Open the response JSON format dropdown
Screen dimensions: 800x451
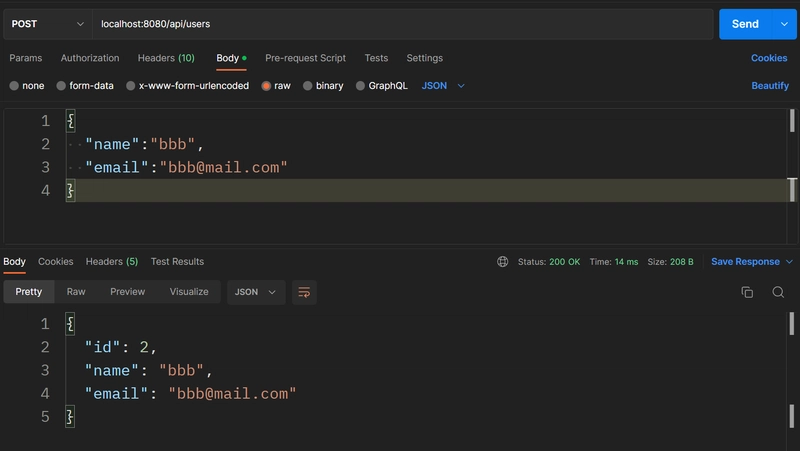point(256,292)
